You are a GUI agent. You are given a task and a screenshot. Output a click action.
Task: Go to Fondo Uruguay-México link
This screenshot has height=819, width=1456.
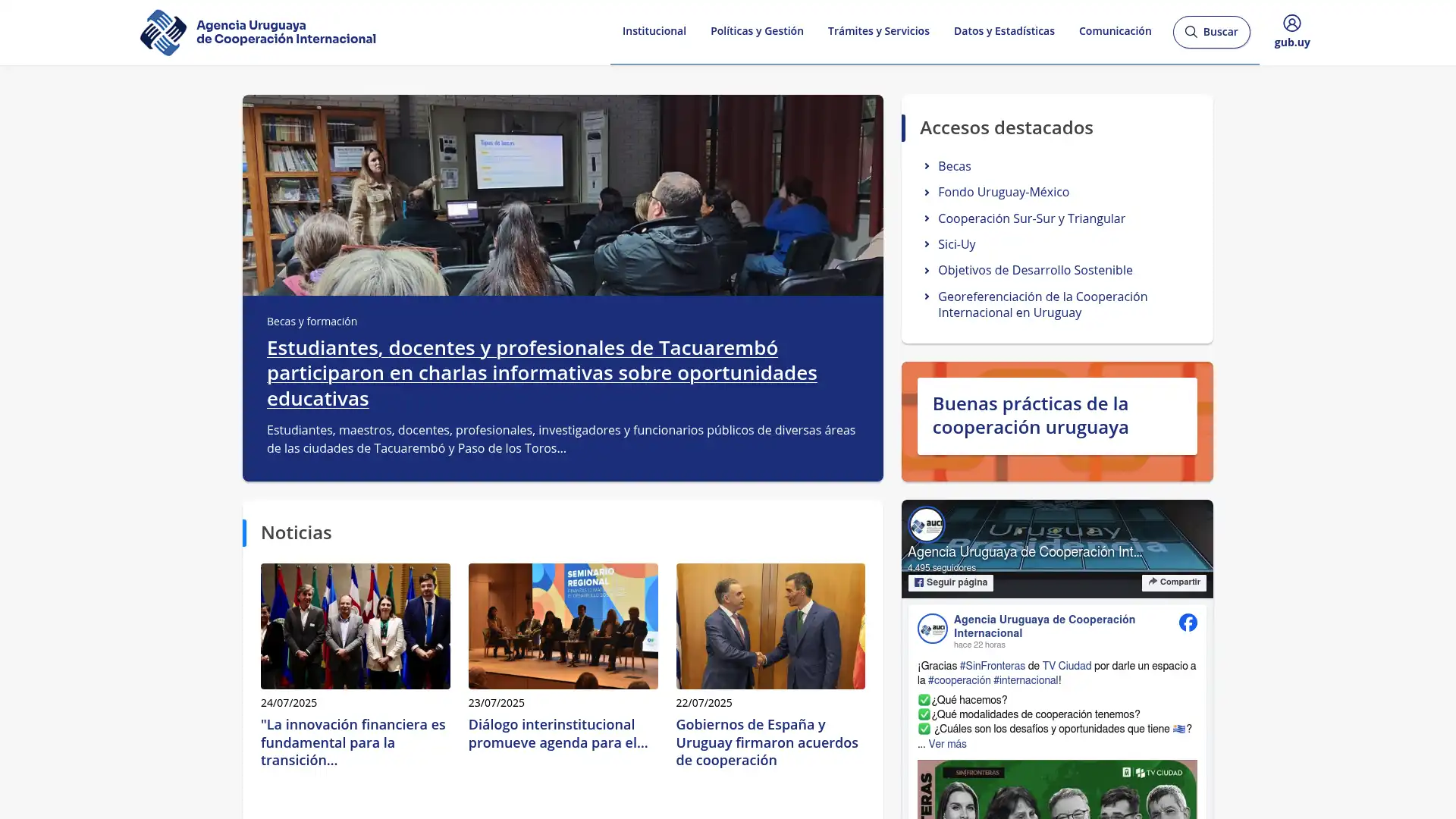[x=1003, y=192]
